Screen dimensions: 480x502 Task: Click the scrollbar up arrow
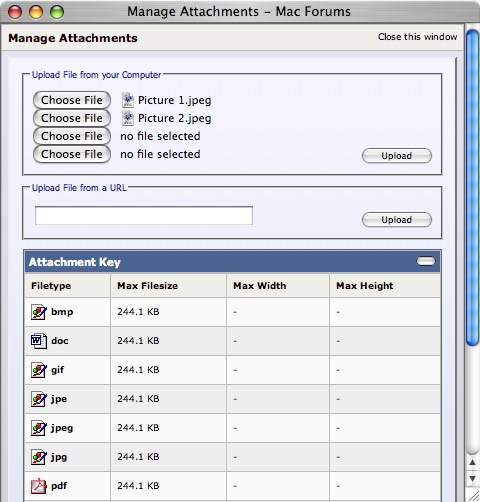[x=473, y=462]
